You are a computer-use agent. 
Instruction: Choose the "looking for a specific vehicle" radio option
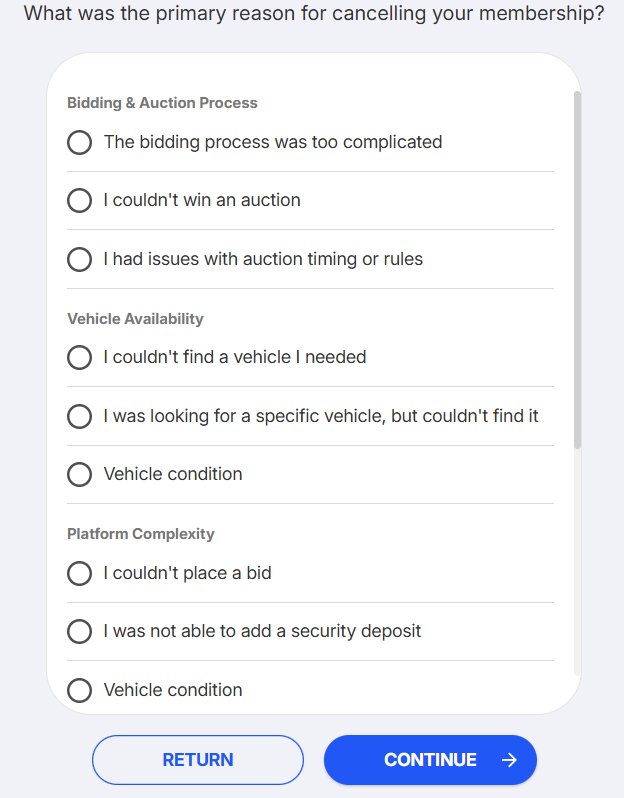(x=80, y=415)
